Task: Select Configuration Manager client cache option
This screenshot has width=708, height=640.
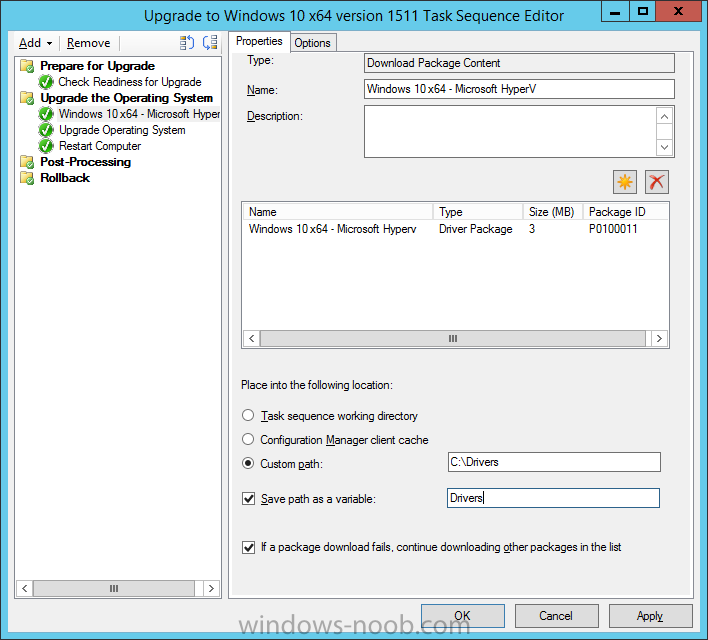Action: pyautogui.click(x=248, y=439)
